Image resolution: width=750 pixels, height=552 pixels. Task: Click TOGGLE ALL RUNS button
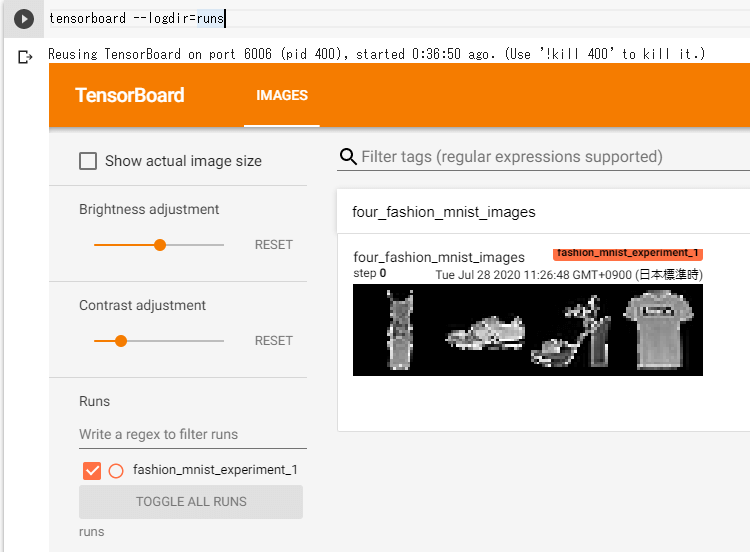point(191,502)
